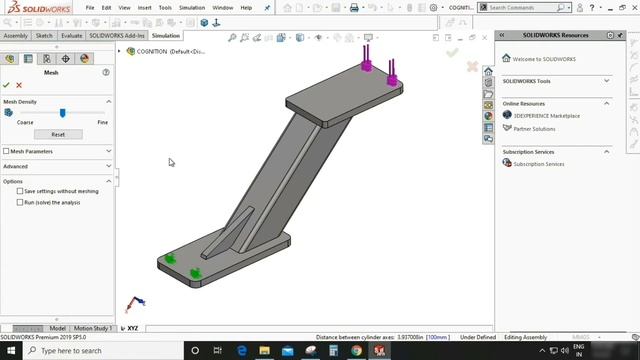
Task: Click the Print icon in title bar
Action: pos(354,8)
